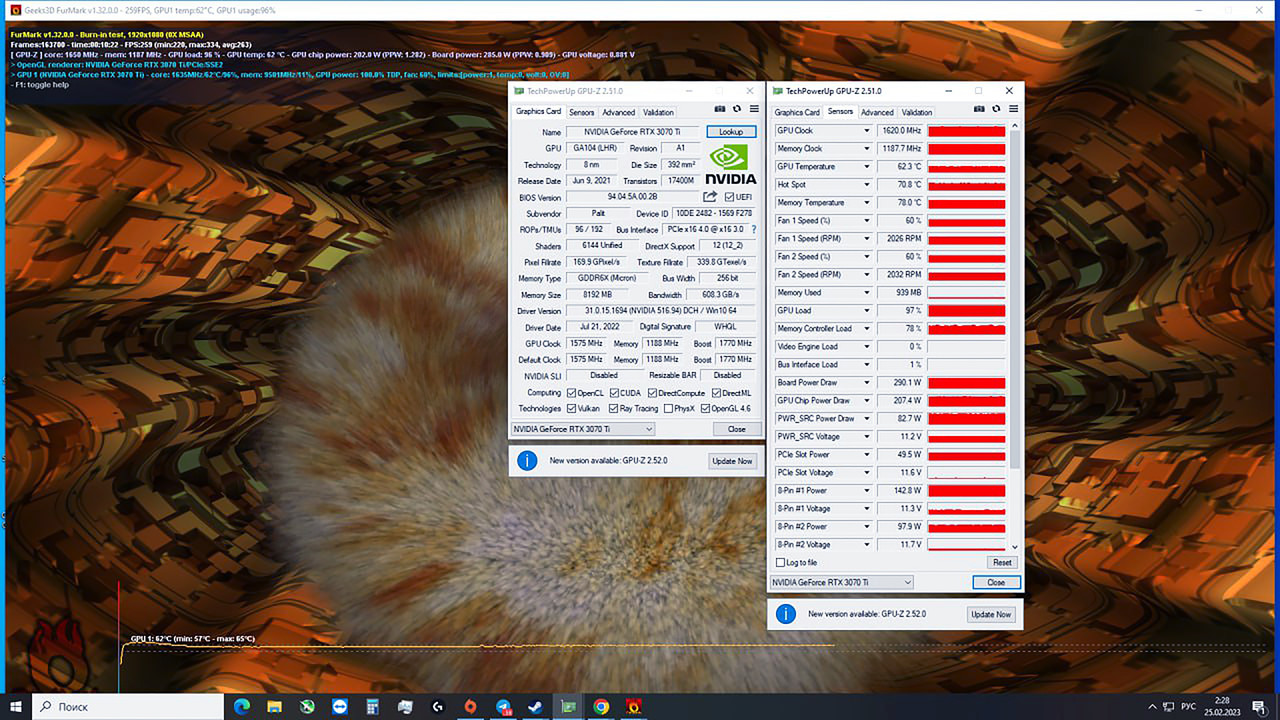Open the GPU Clock sensor dropdown arrow

(867, 131)
